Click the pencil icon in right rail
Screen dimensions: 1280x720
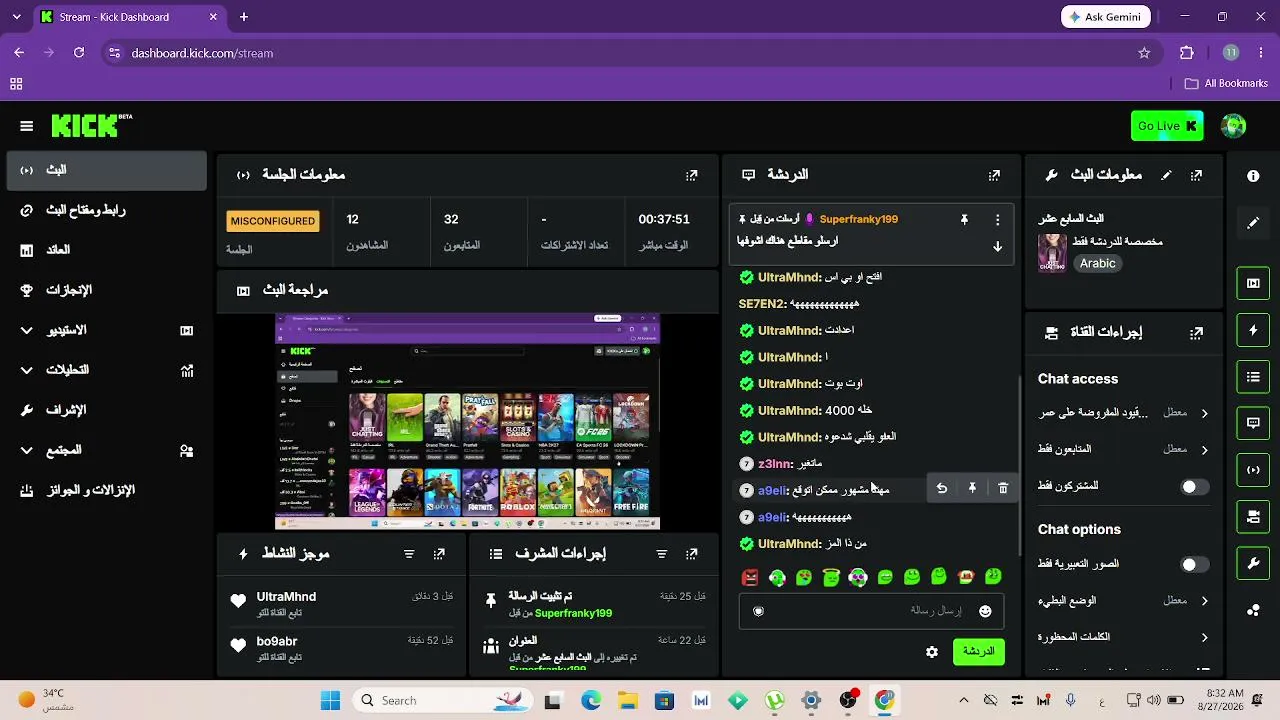coord(1253,223)
